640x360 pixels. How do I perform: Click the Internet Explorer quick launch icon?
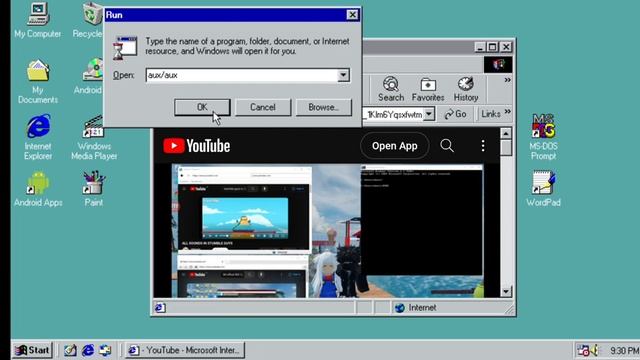coord(88,350)
